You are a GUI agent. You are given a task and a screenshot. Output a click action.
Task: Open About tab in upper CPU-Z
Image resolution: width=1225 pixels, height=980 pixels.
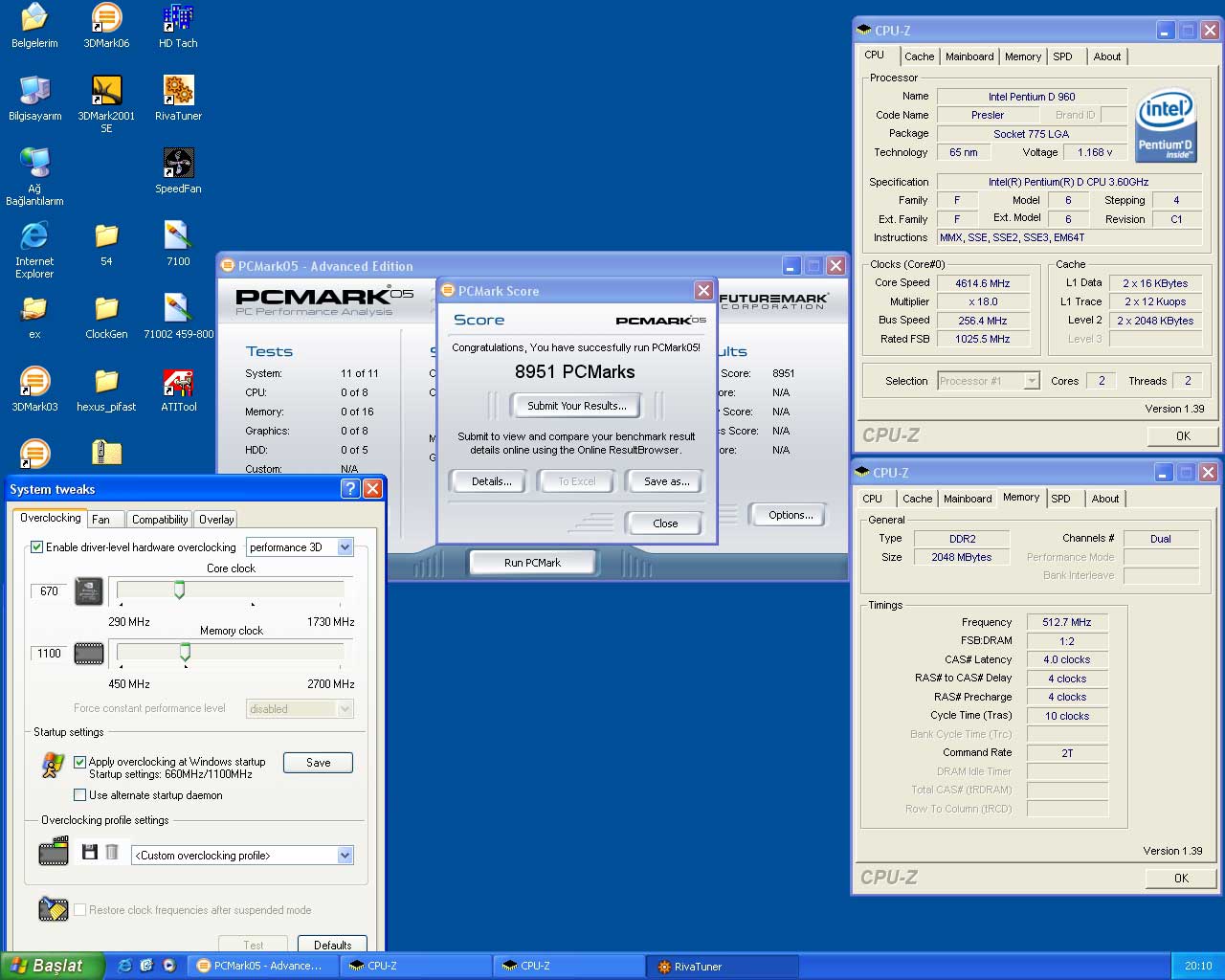click(x=1107, y=56)
